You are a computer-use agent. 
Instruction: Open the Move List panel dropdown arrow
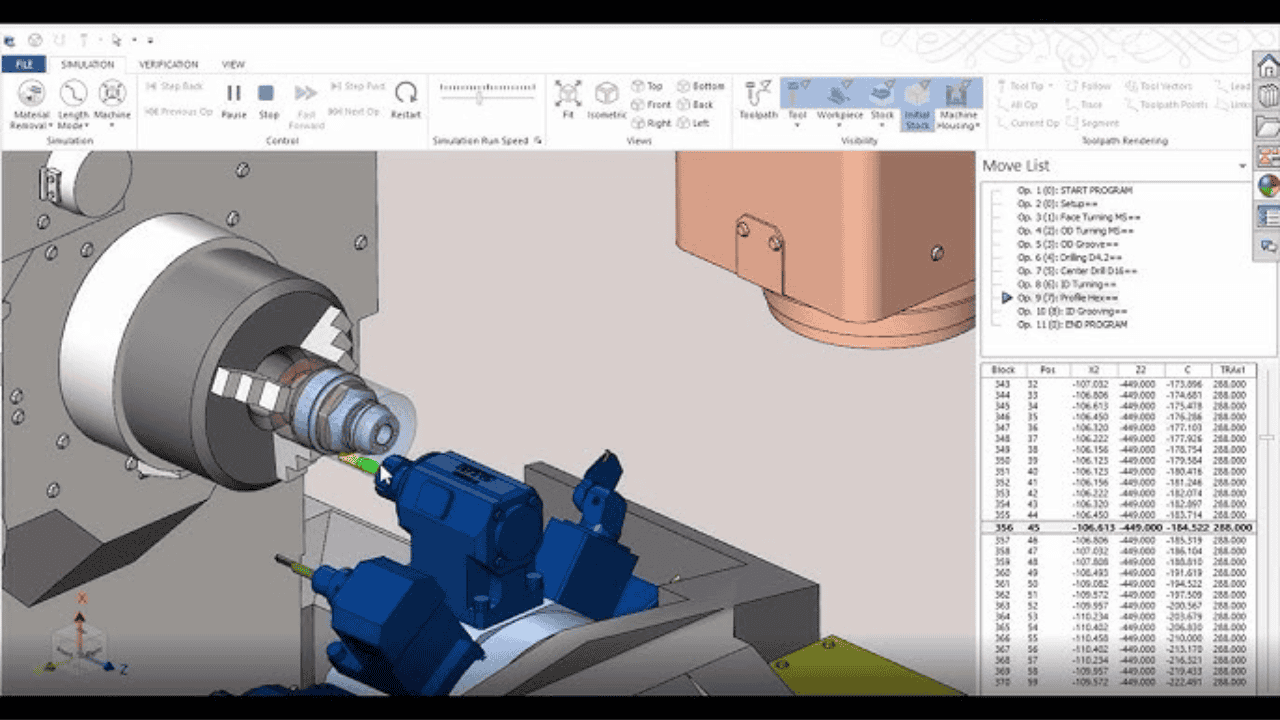pos(1243,166)
